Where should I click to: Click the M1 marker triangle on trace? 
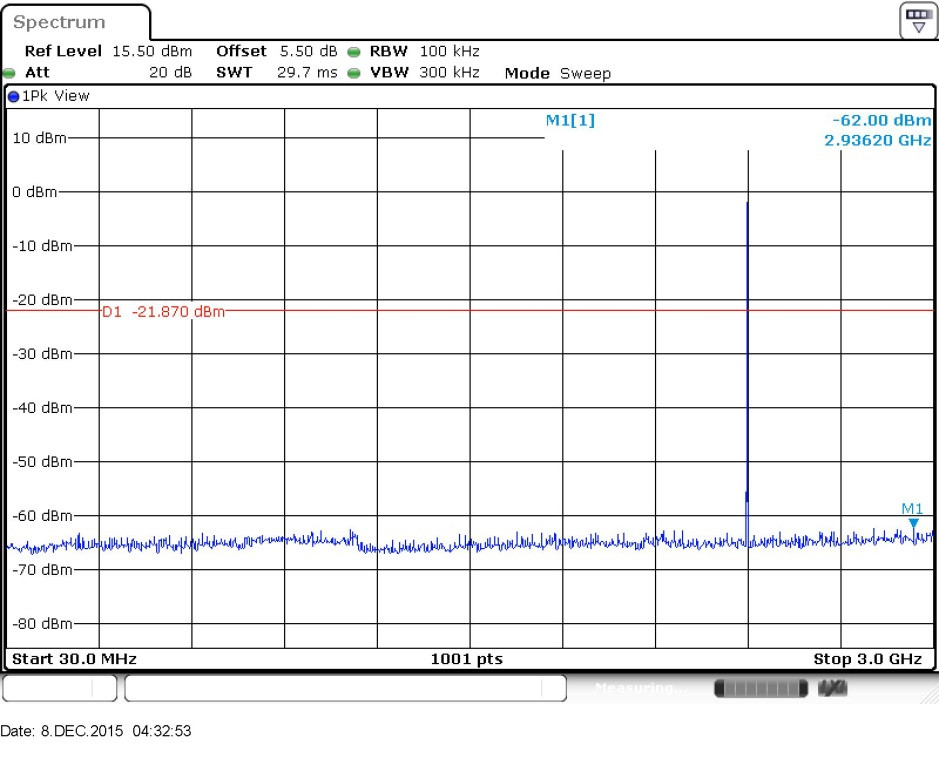pyautogui.click(x=913, y=524)
